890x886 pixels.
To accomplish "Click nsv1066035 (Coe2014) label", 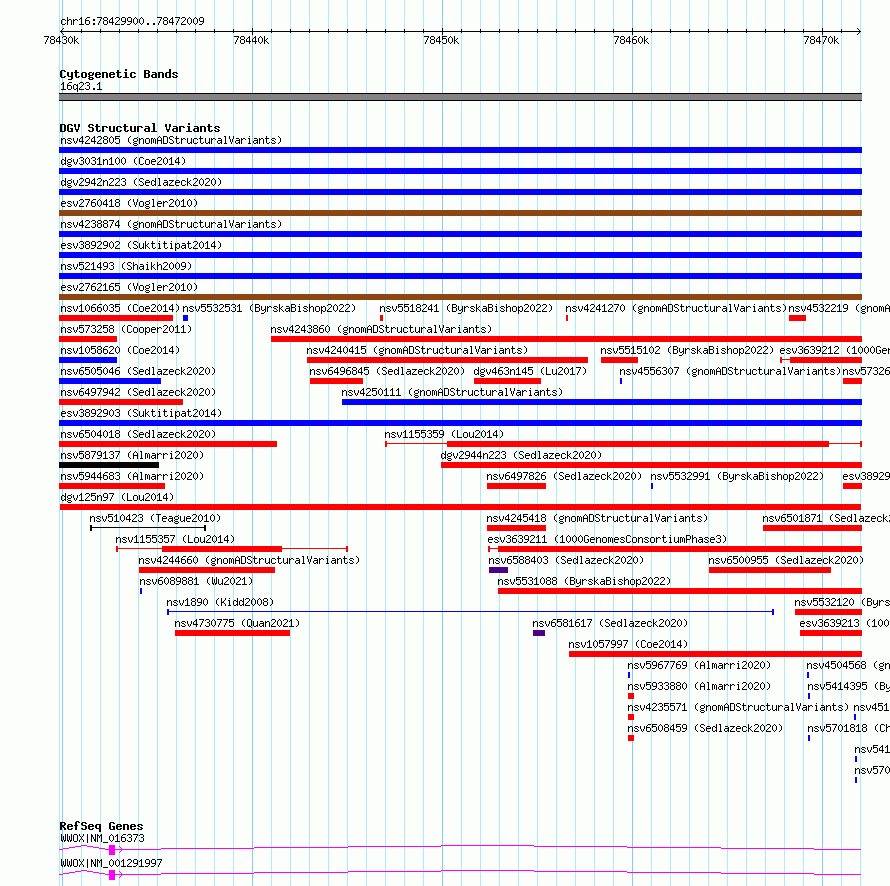I will (x=120, y=308).
